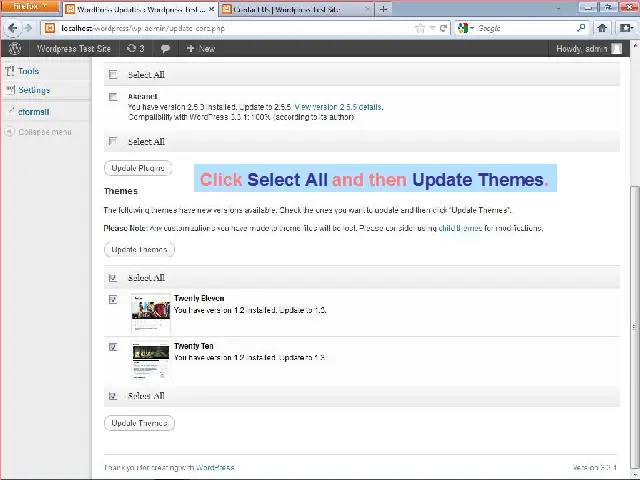640x480 pixels.
Task: Click the site favicon in address bar
Action: tap(50, 28)
